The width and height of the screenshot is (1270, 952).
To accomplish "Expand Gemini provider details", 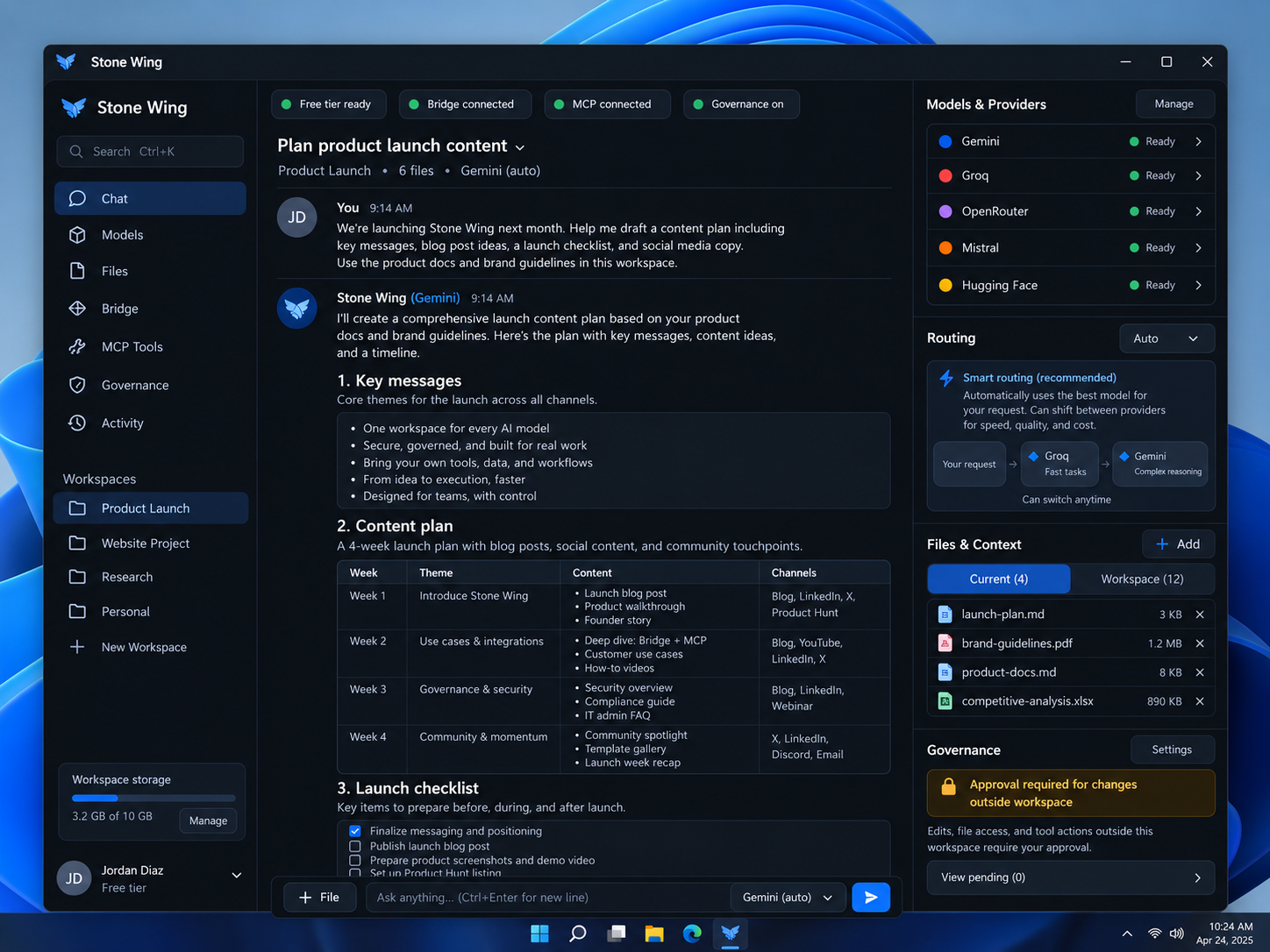I will pyautogui.click(x=1199, y=141).
